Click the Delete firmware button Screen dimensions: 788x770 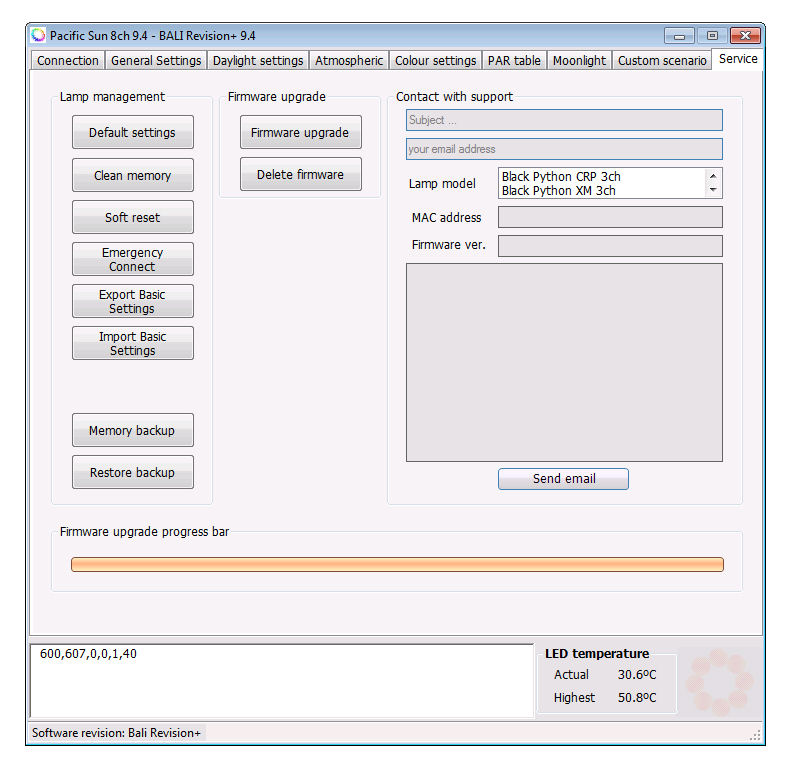click(x=300, y=174)
